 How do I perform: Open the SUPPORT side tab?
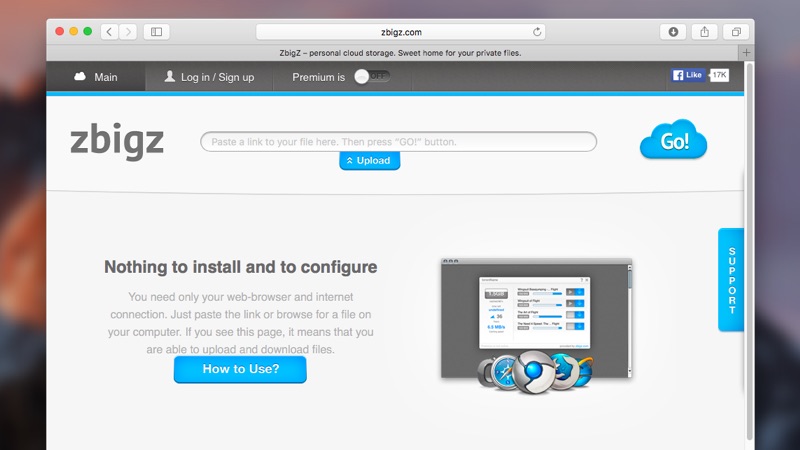click(731, 280)
